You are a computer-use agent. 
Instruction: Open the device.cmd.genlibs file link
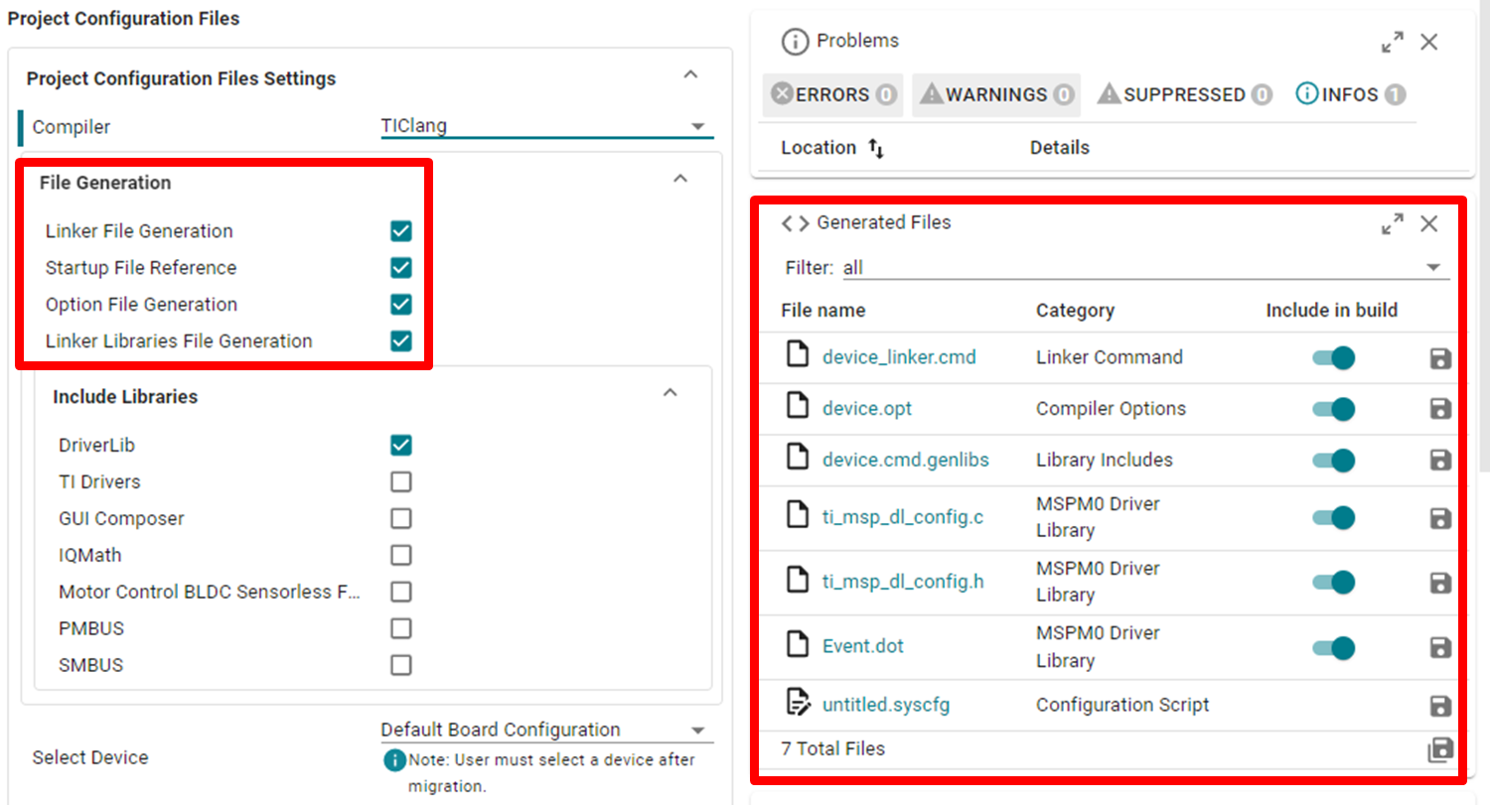tap(905, 460)
